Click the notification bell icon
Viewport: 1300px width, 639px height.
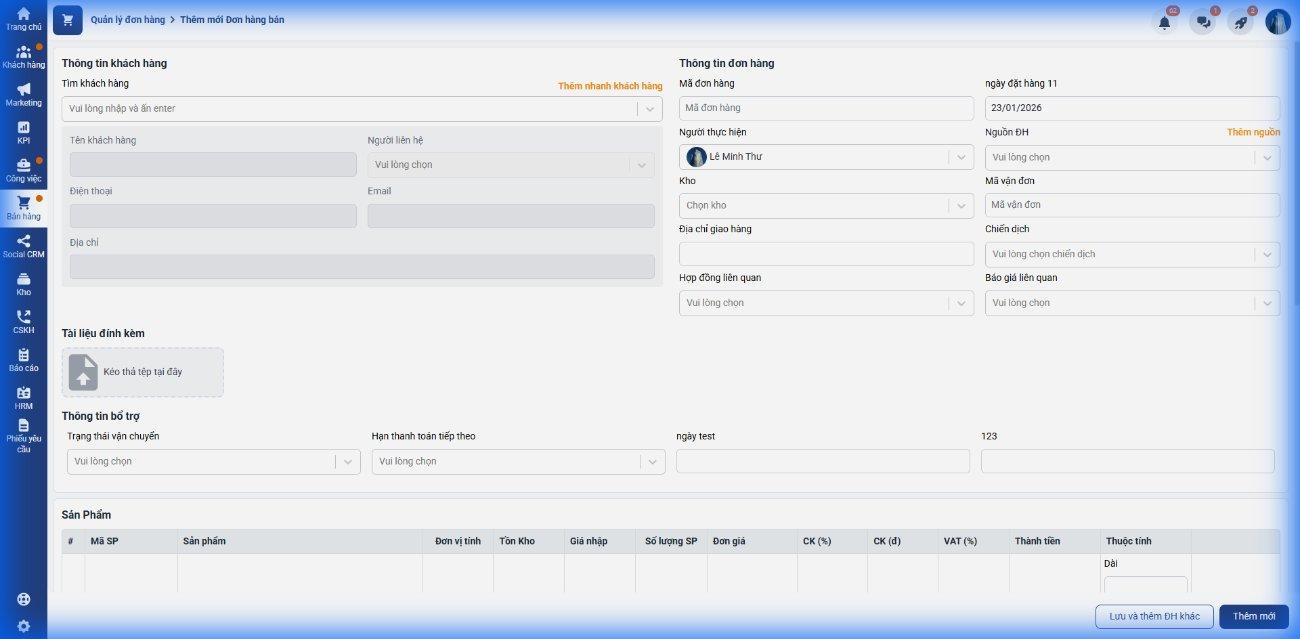tap(1164, 22)
